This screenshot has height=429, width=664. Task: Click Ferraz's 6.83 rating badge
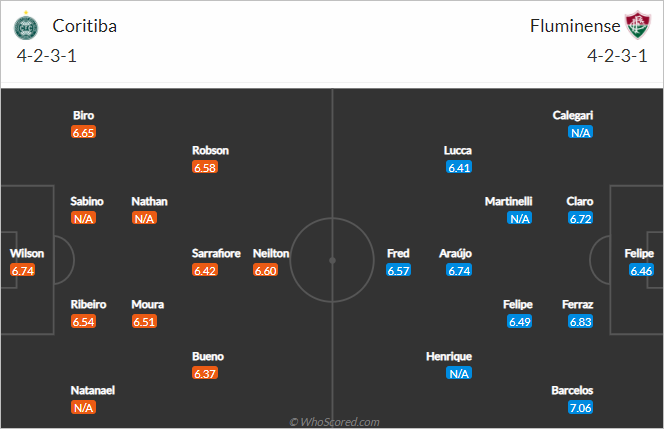point(580,321)
